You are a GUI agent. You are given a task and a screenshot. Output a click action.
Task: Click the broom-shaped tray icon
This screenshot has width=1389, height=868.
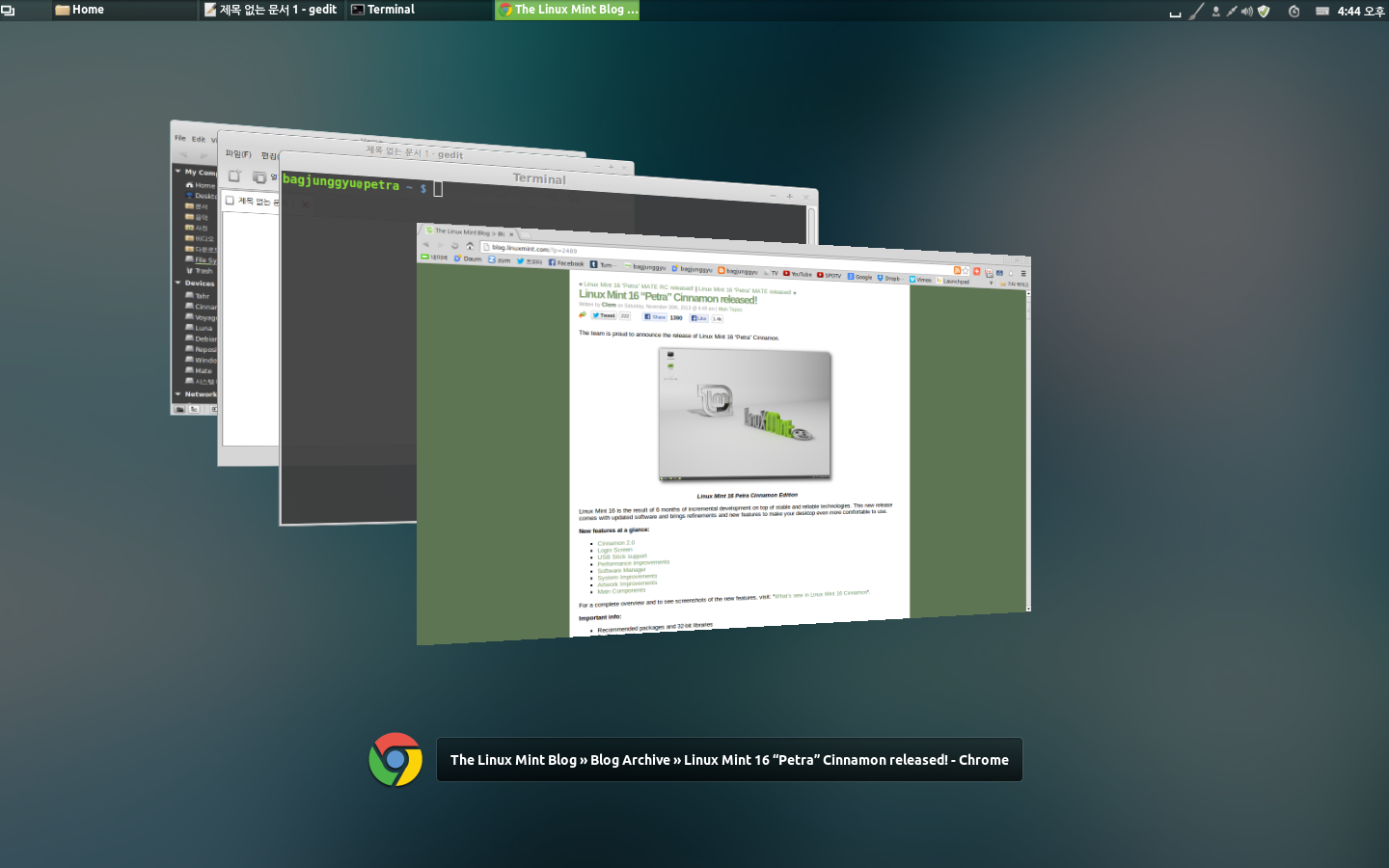[x=1196, y=12]
